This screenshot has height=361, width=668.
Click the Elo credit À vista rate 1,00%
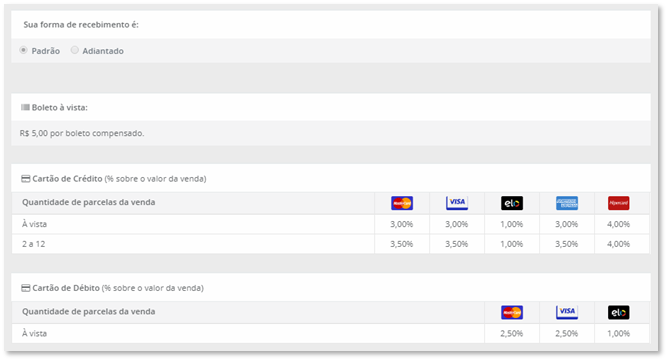coord(512,224)
